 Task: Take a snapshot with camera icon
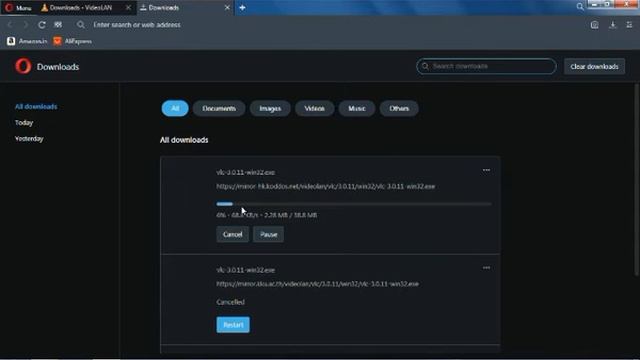click(x=595, y=25)
